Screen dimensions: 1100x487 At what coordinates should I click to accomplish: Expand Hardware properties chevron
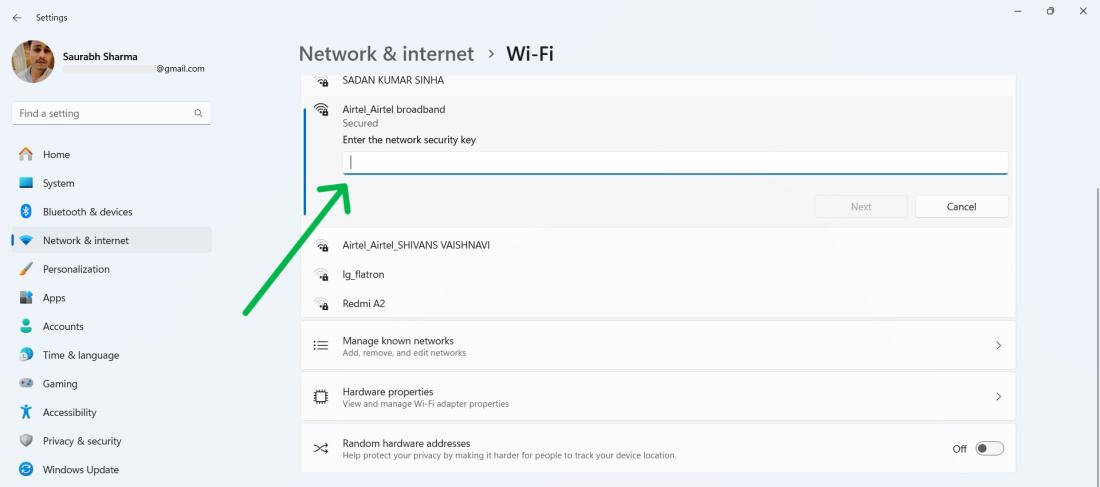click(x=998, y=397)
